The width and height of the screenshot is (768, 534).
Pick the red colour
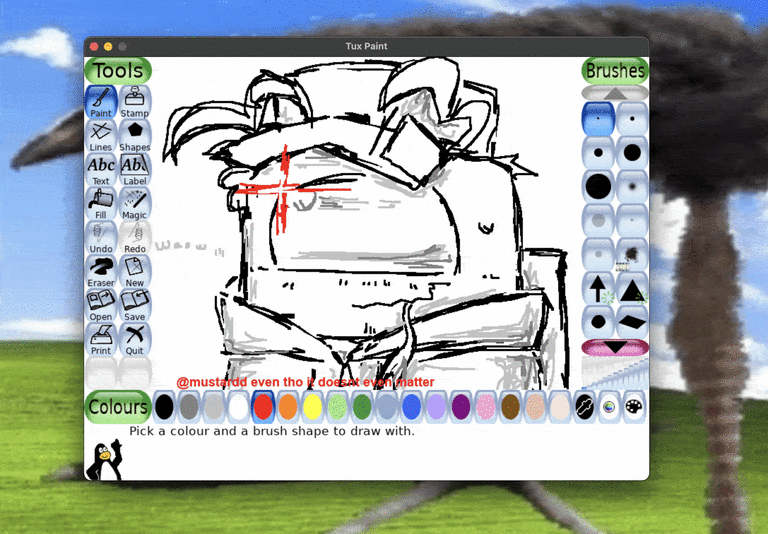[263, 407]
